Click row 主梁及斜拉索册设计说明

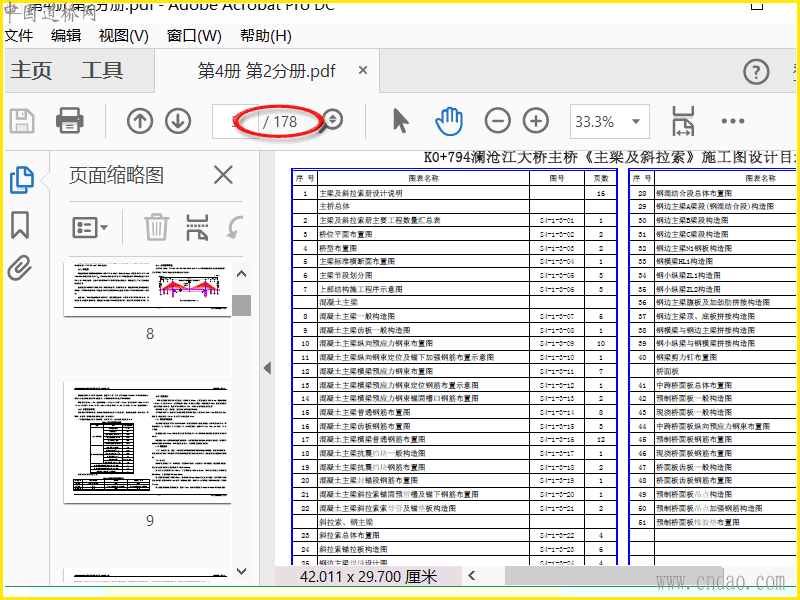pyautogui.click(x=454, y=193)
